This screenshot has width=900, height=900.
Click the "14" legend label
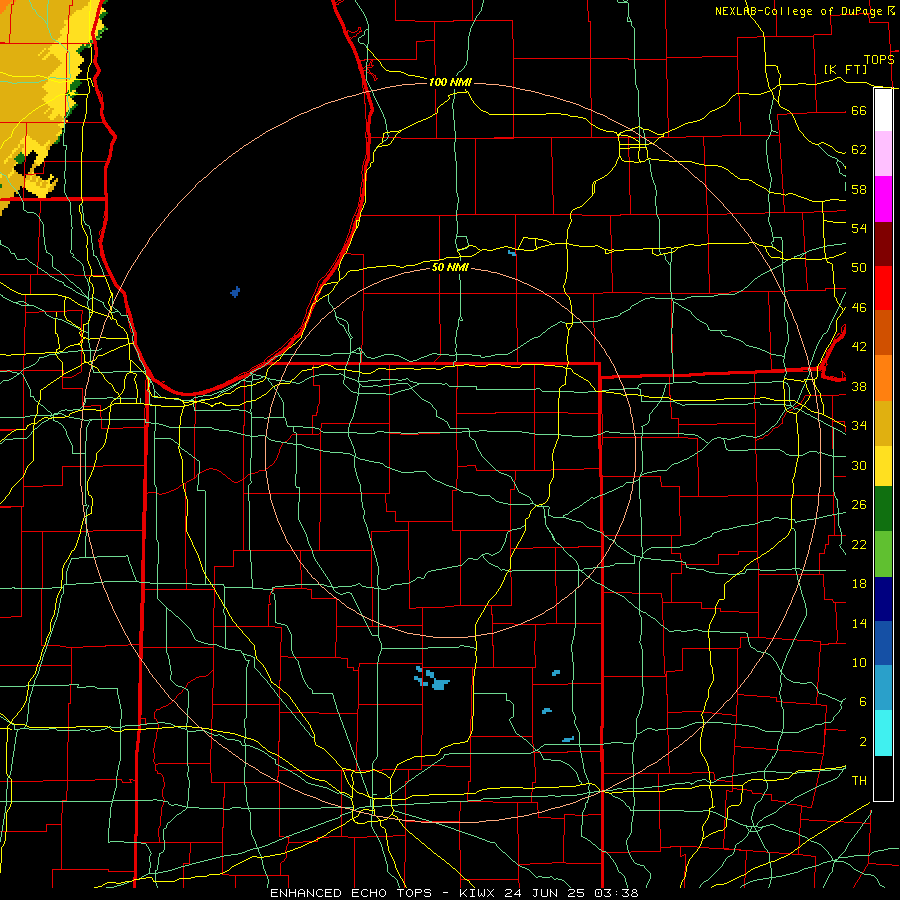(859, 623)
